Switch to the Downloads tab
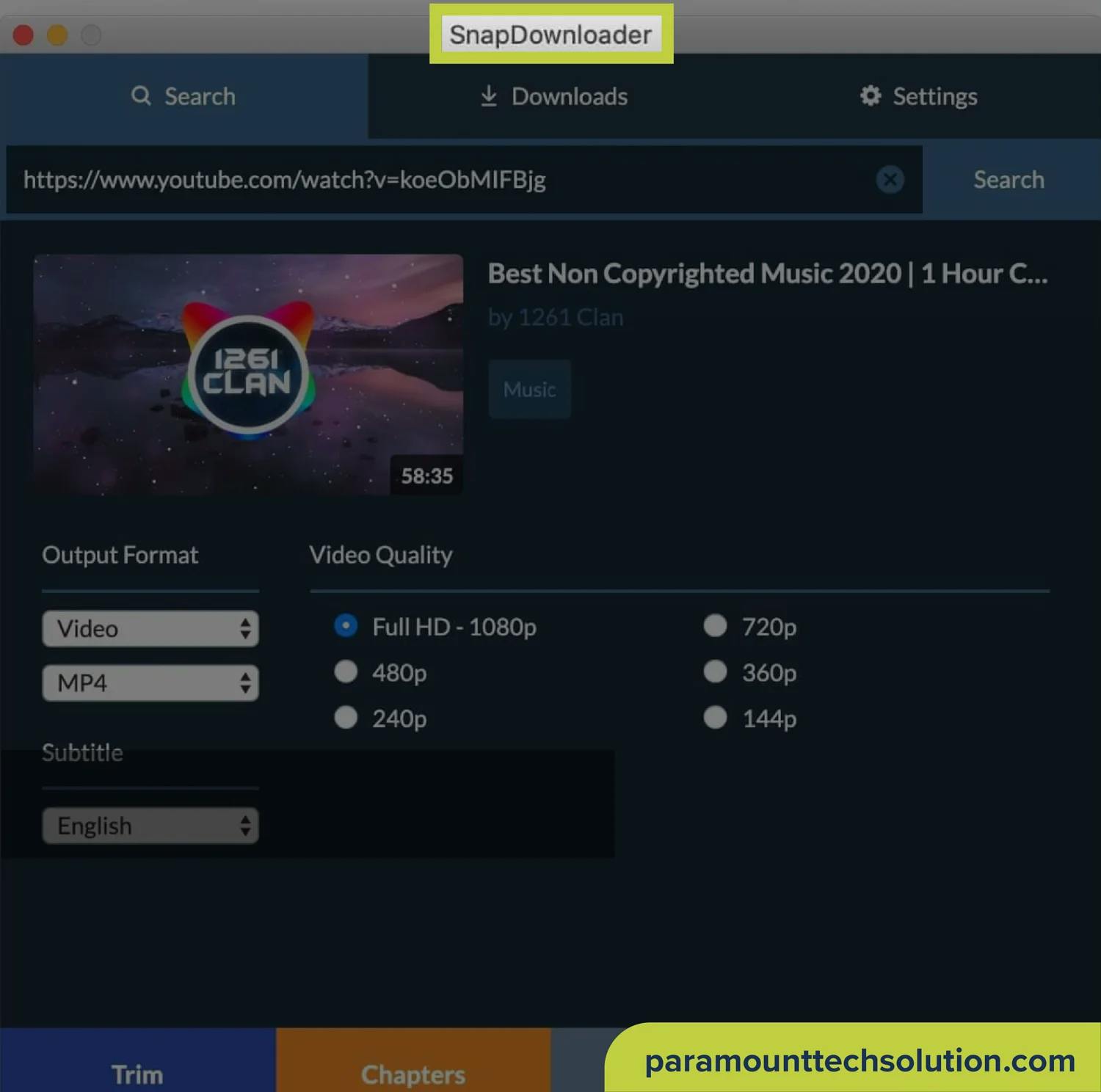The height and width of the screenshot is (1092, 1101). 553,96
